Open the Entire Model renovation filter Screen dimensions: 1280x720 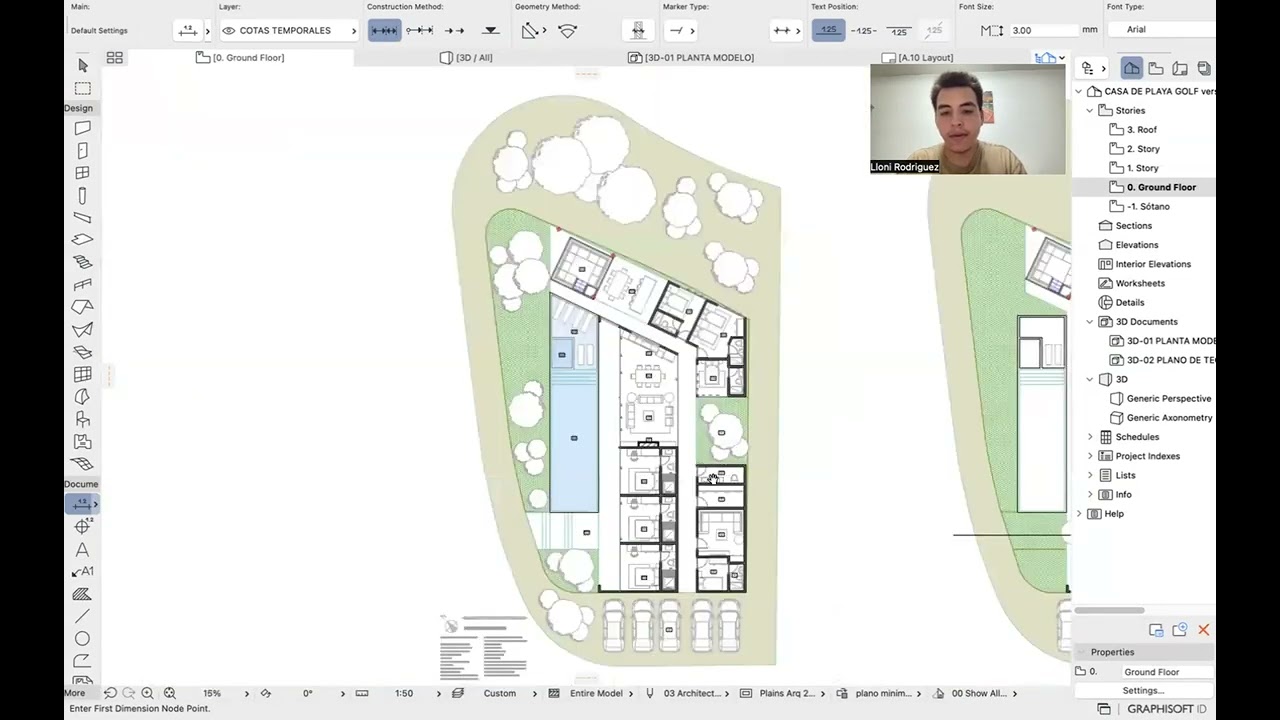(x=596, y=693)
